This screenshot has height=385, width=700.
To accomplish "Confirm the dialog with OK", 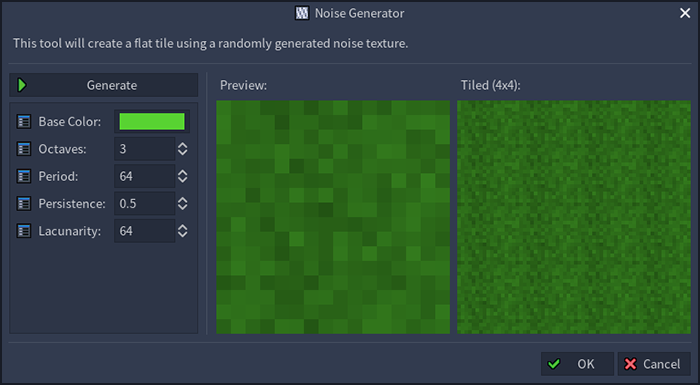I will click(x=577, y=364).
